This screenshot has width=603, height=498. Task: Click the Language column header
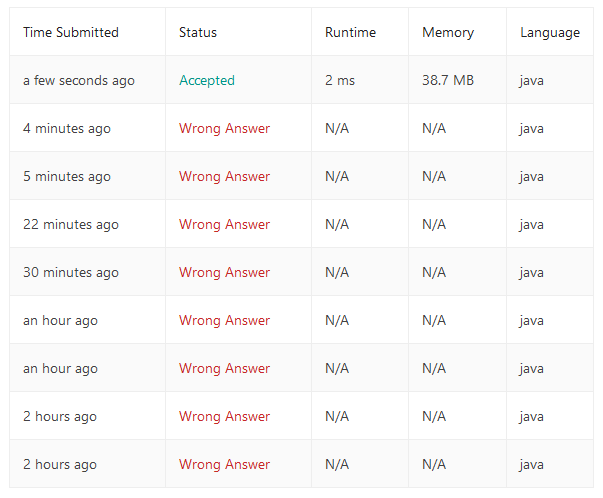(x=550, y=33)
